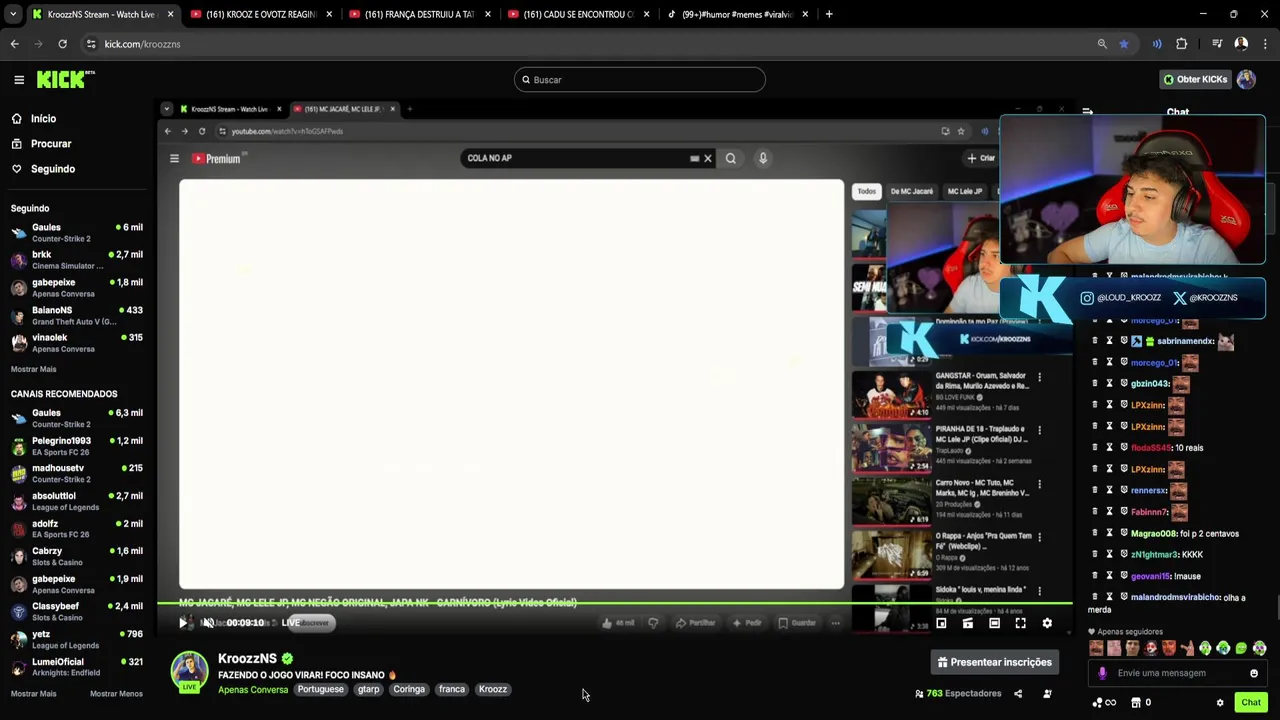Play the stream with the play button
This screenshot has height=720, width=1280.
click(183, 623)
